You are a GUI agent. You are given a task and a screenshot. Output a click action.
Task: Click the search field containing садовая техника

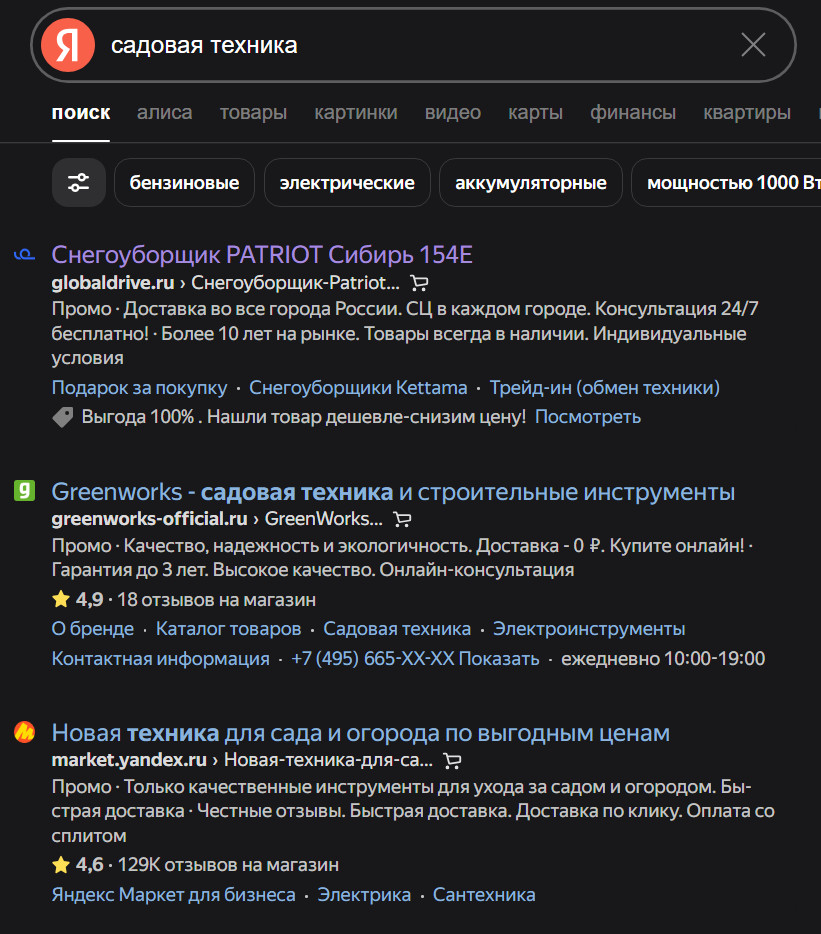(x=413, y=45)
